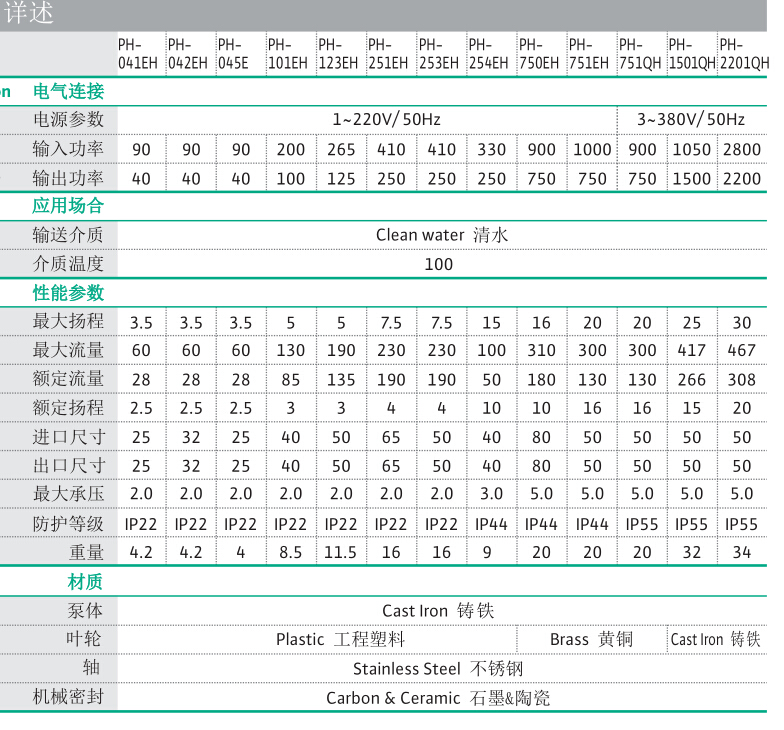
Task: Click the 额定扬程 row label
Action: point(68,408)
